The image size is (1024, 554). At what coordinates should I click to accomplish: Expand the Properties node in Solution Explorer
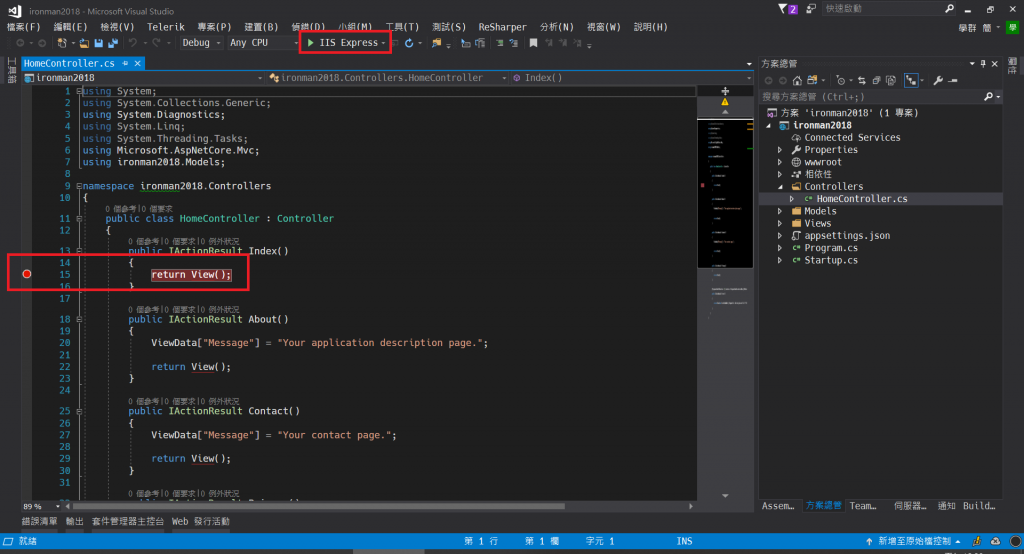780,150
